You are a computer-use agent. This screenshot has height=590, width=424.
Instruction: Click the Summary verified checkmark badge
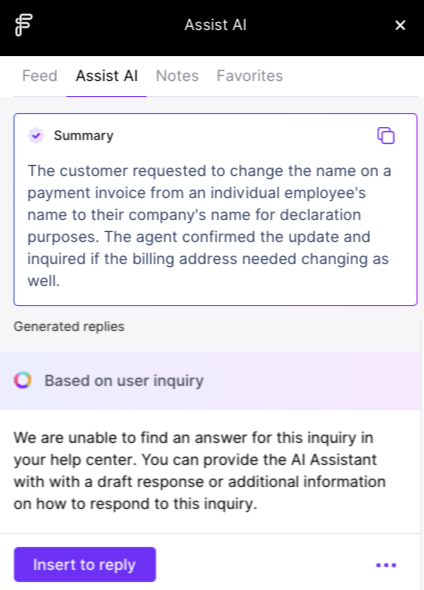36,135
